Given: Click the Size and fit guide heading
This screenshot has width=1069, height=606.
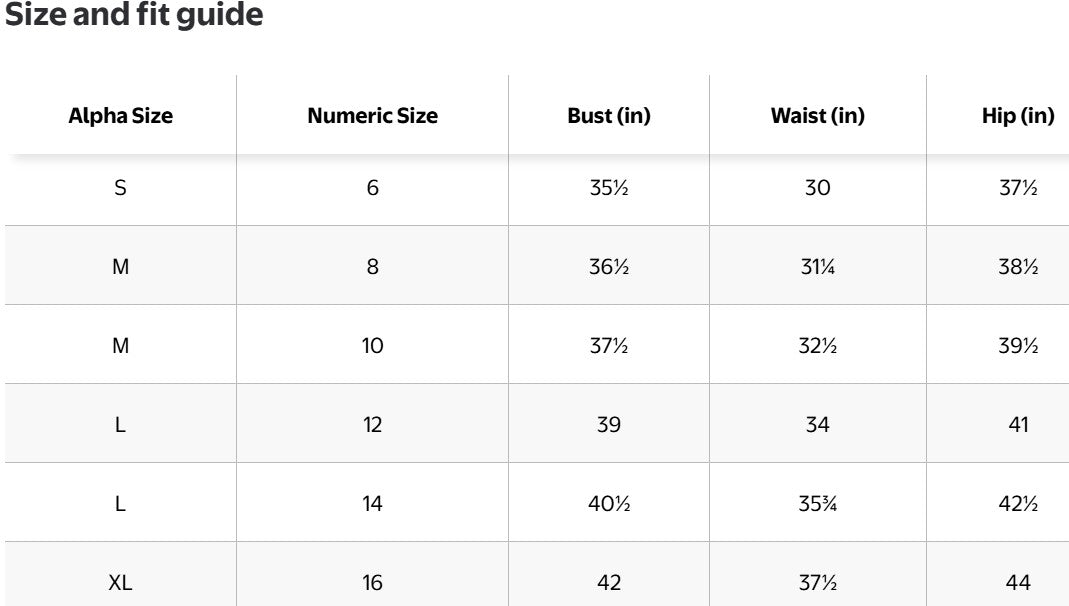Looking at the screenshot, I should [x=134, y=17].
